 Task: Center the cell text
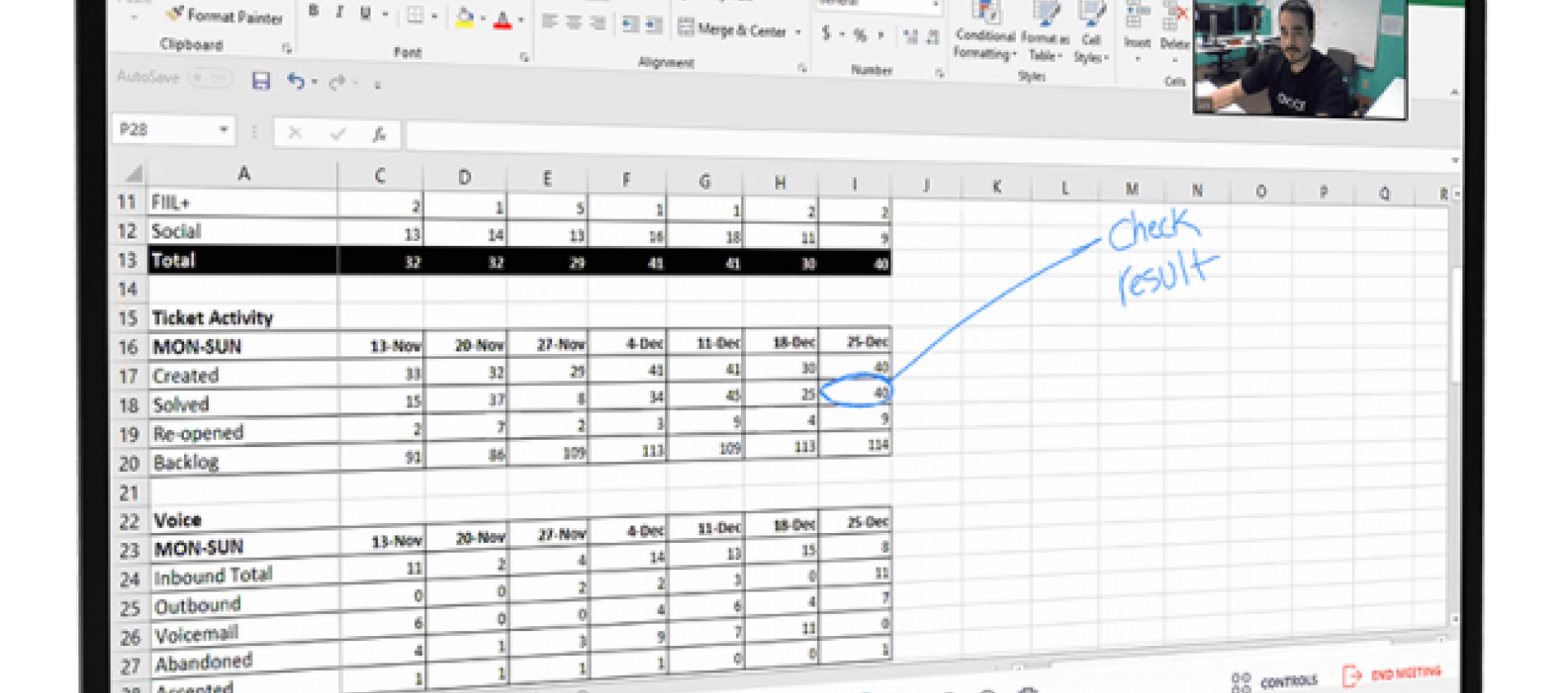(574, 23)
